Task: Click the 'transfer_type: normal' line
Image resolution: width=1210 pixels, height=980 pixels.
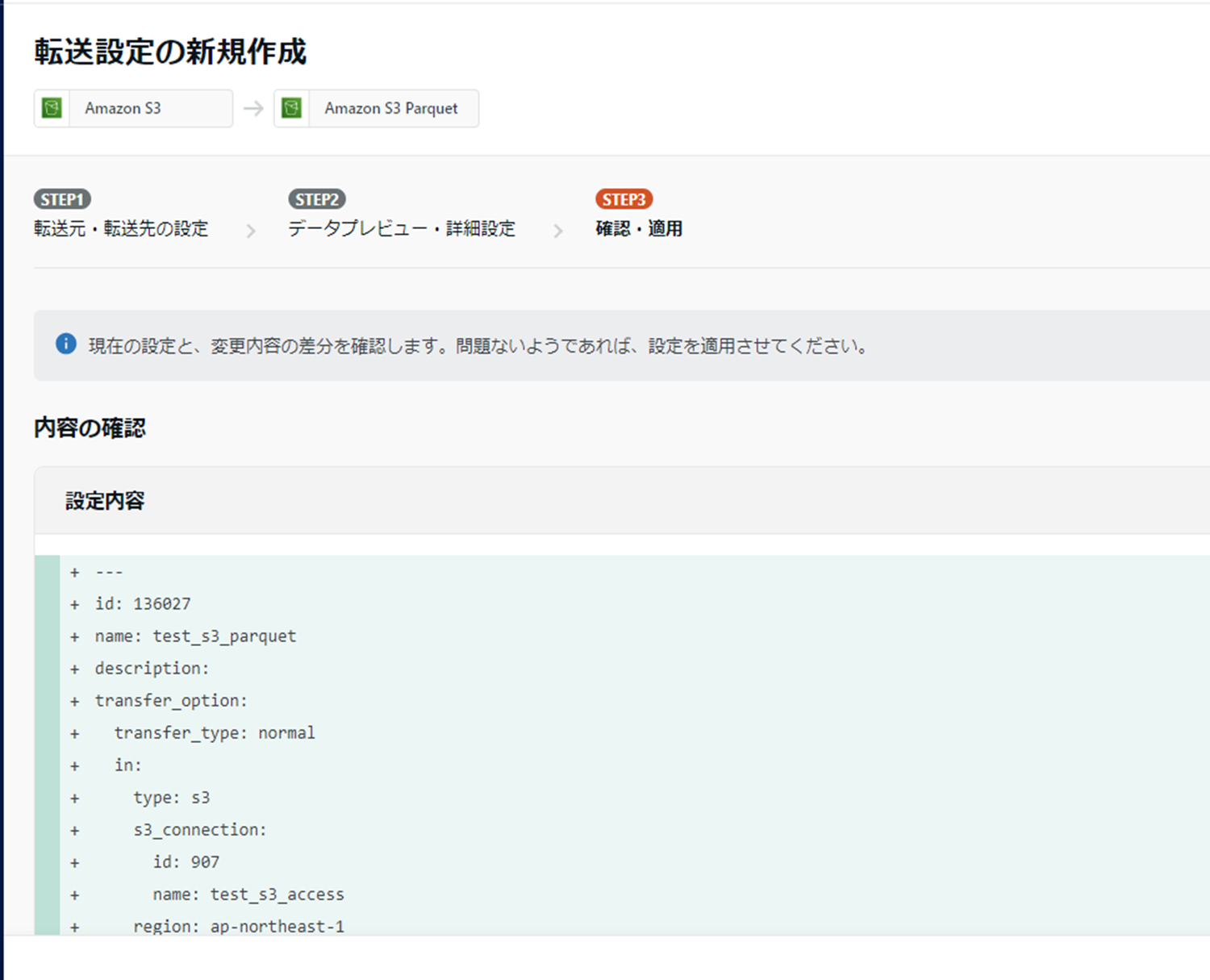Action: (215, 733)
